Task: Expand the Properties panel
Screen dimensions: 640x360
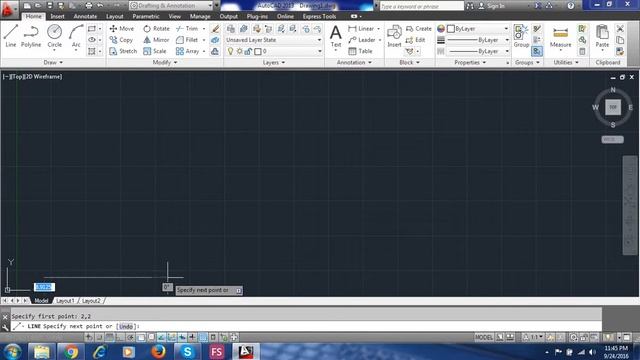Action: point(470,62)
